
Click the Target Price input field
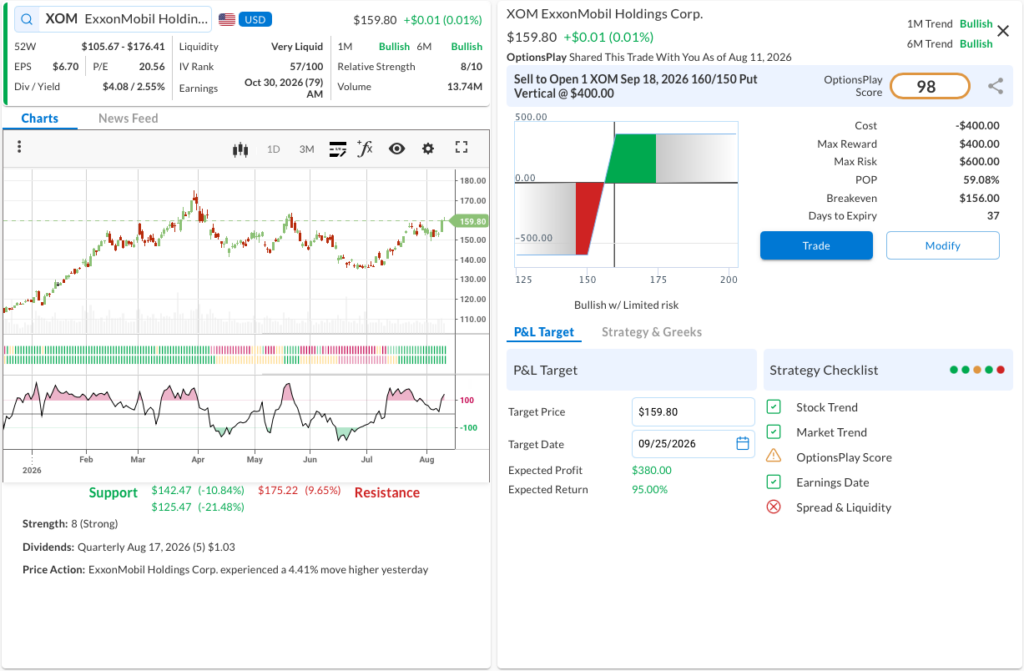(693, 412)
